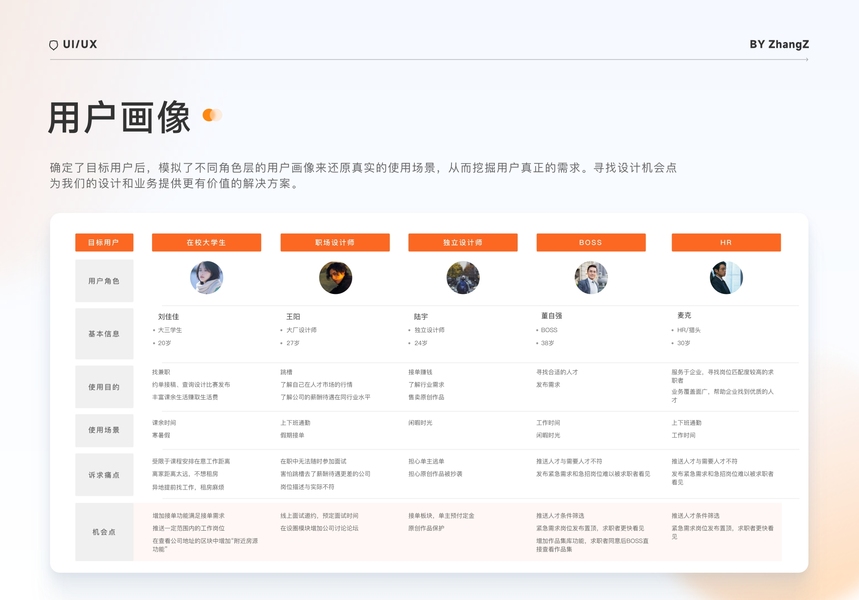Open 董自强's avatar photo
The width and height of the screenshot is (859, 600).
(x=591, y=277)
